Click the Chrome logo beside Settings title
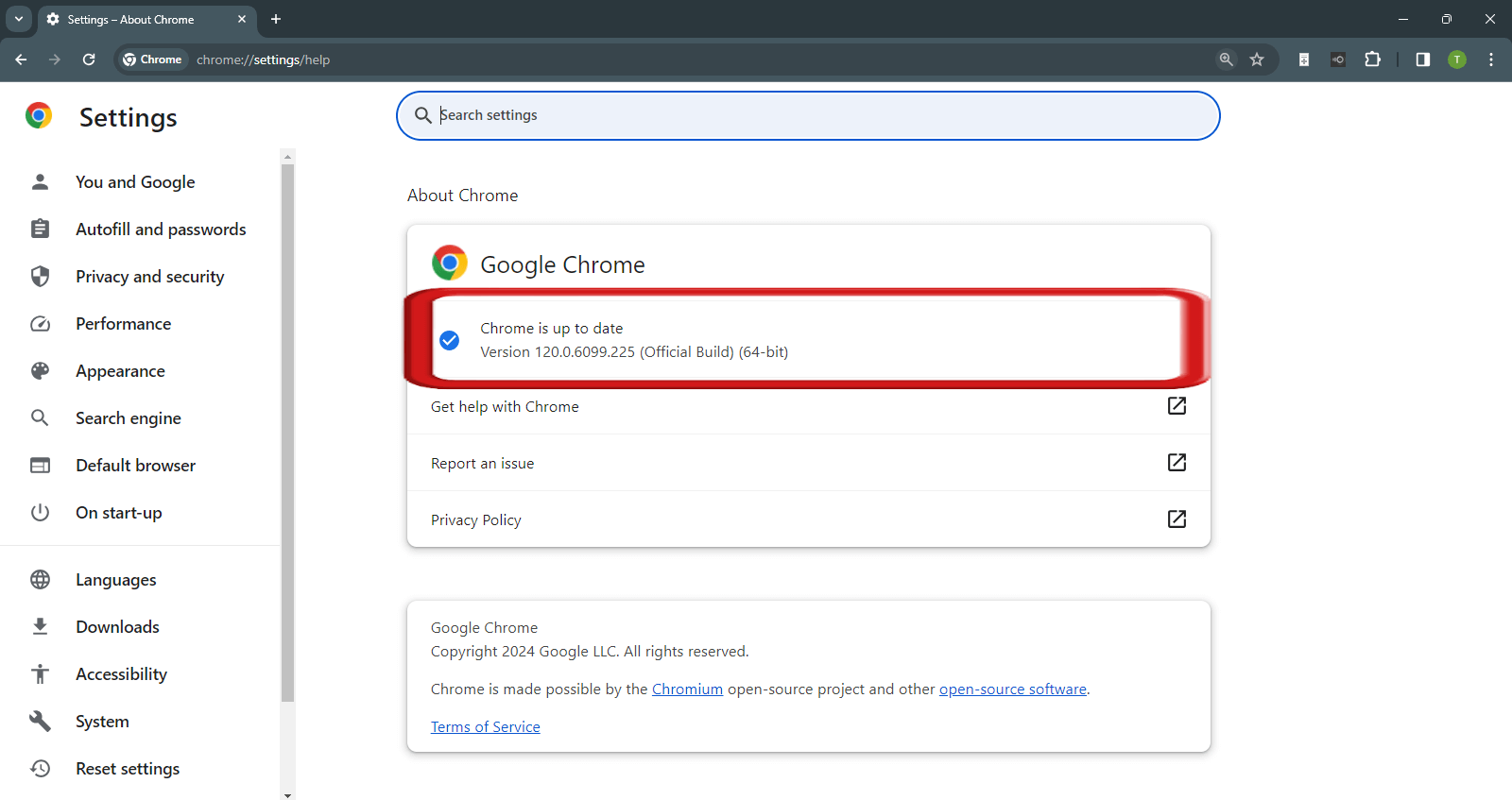The image size is (1512, 800). click(39, 115)
